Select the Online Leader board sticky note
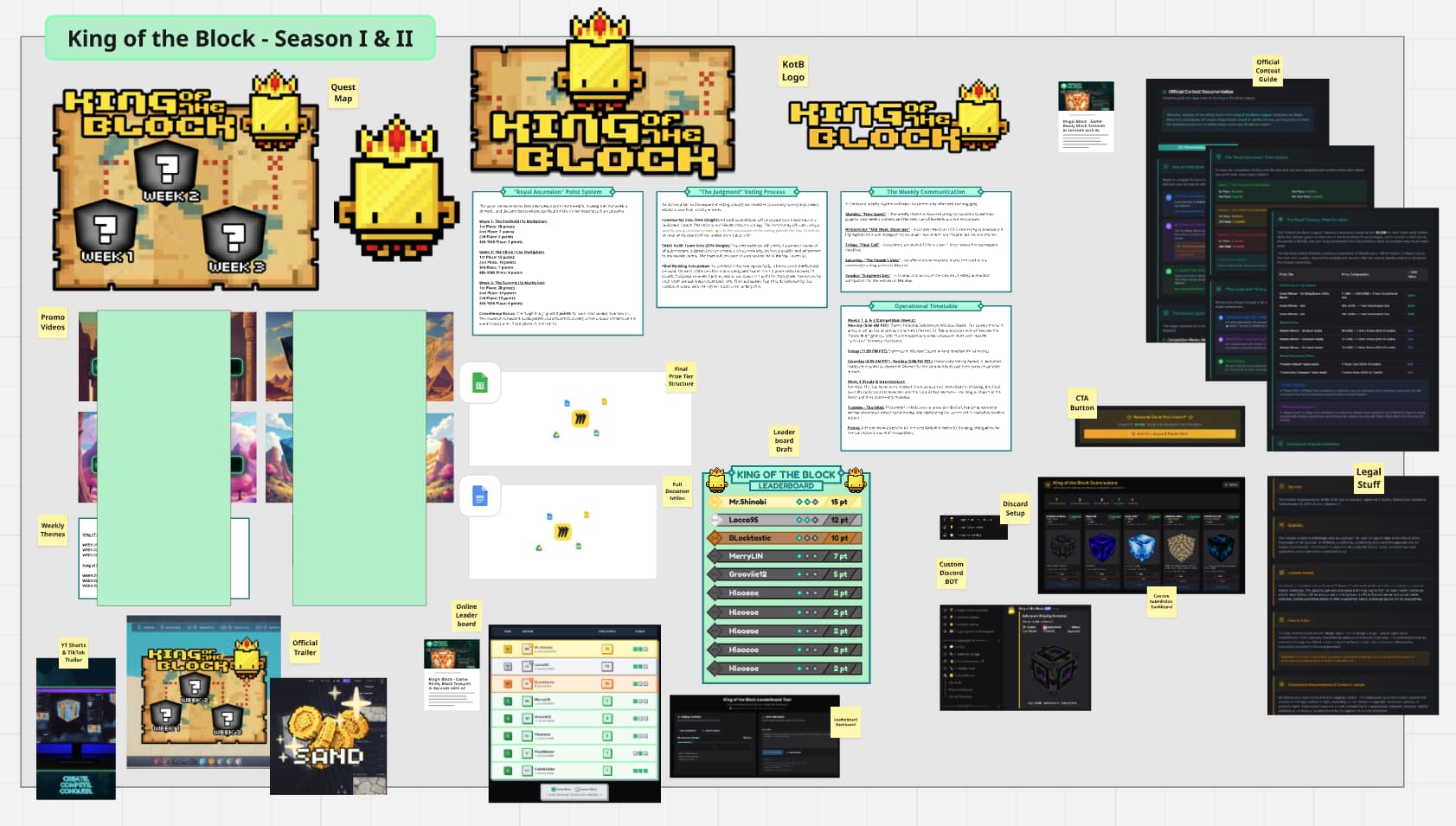The image size is (1456, 826). click(466, 615)
